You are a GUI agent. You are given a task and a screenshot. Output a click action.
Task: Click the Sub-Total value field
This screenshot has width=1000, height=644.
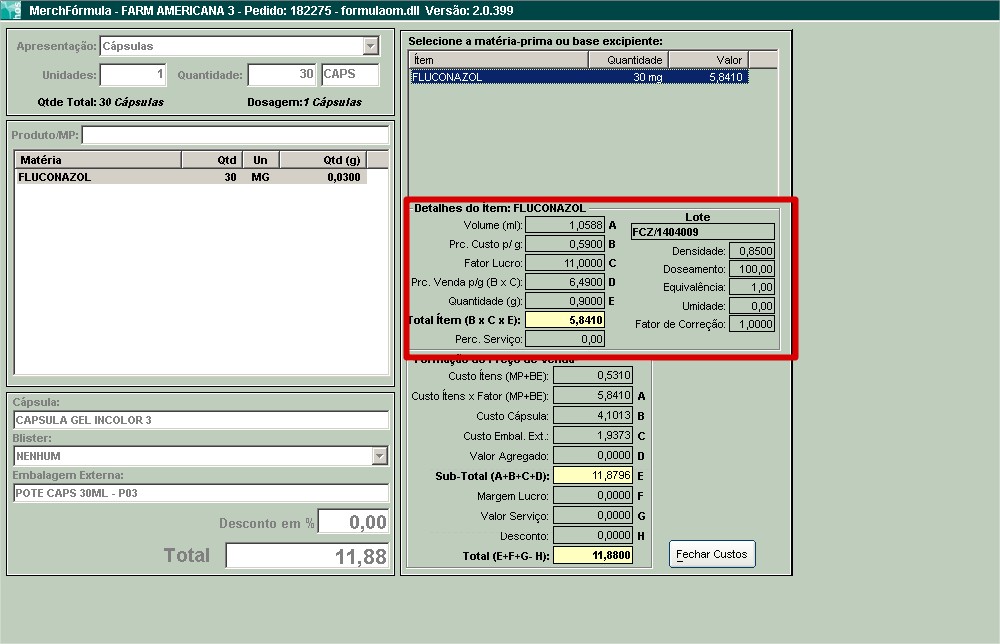tap(593, 476)
